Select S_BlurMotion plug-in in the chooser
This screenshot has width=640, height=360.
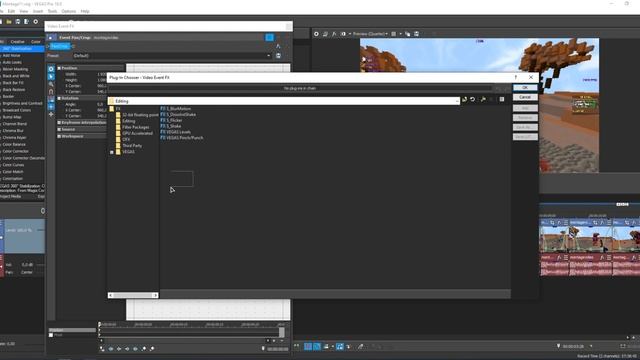pyautogui.click(x=176, y=109)
